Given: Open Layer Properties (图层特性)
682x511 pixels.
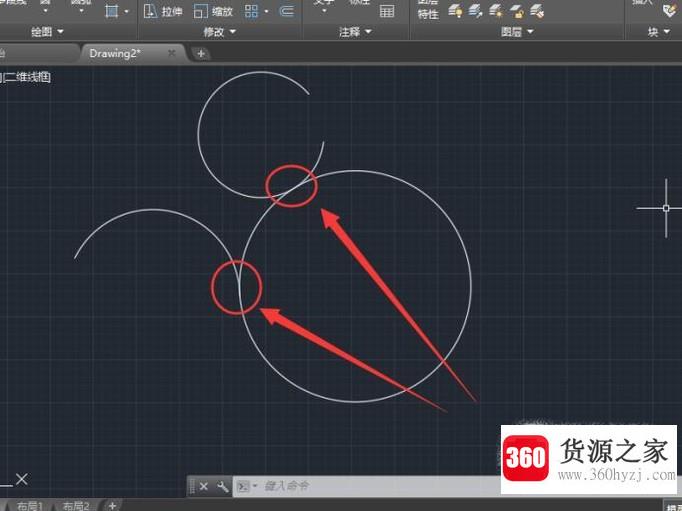Looking at the screenshot, I should [428, 10].
